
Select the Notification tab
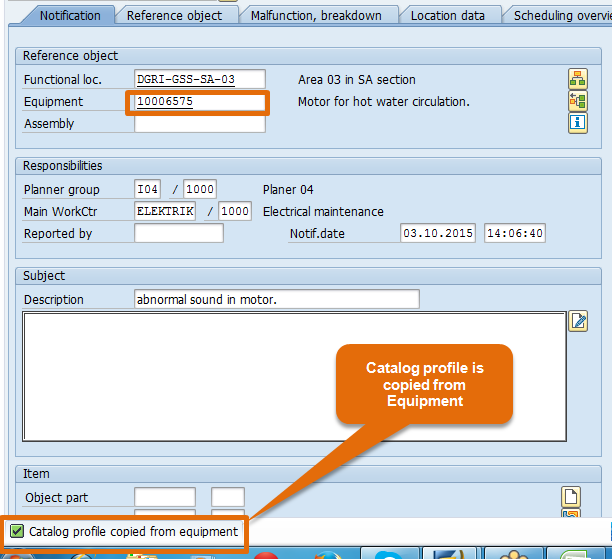70,15
